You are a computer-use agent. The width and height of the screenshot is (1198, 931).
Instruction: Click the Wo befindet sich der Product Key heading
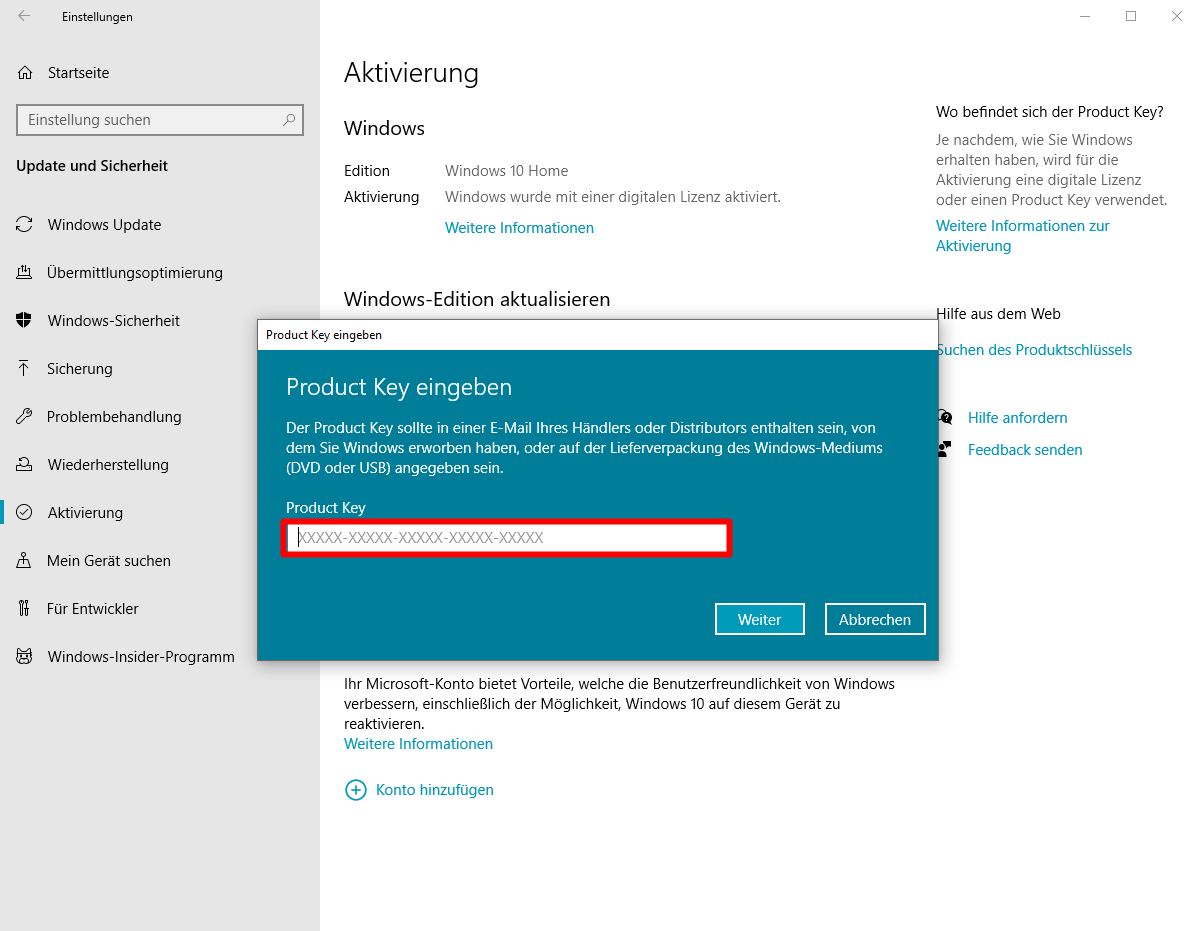(1049, 112)
